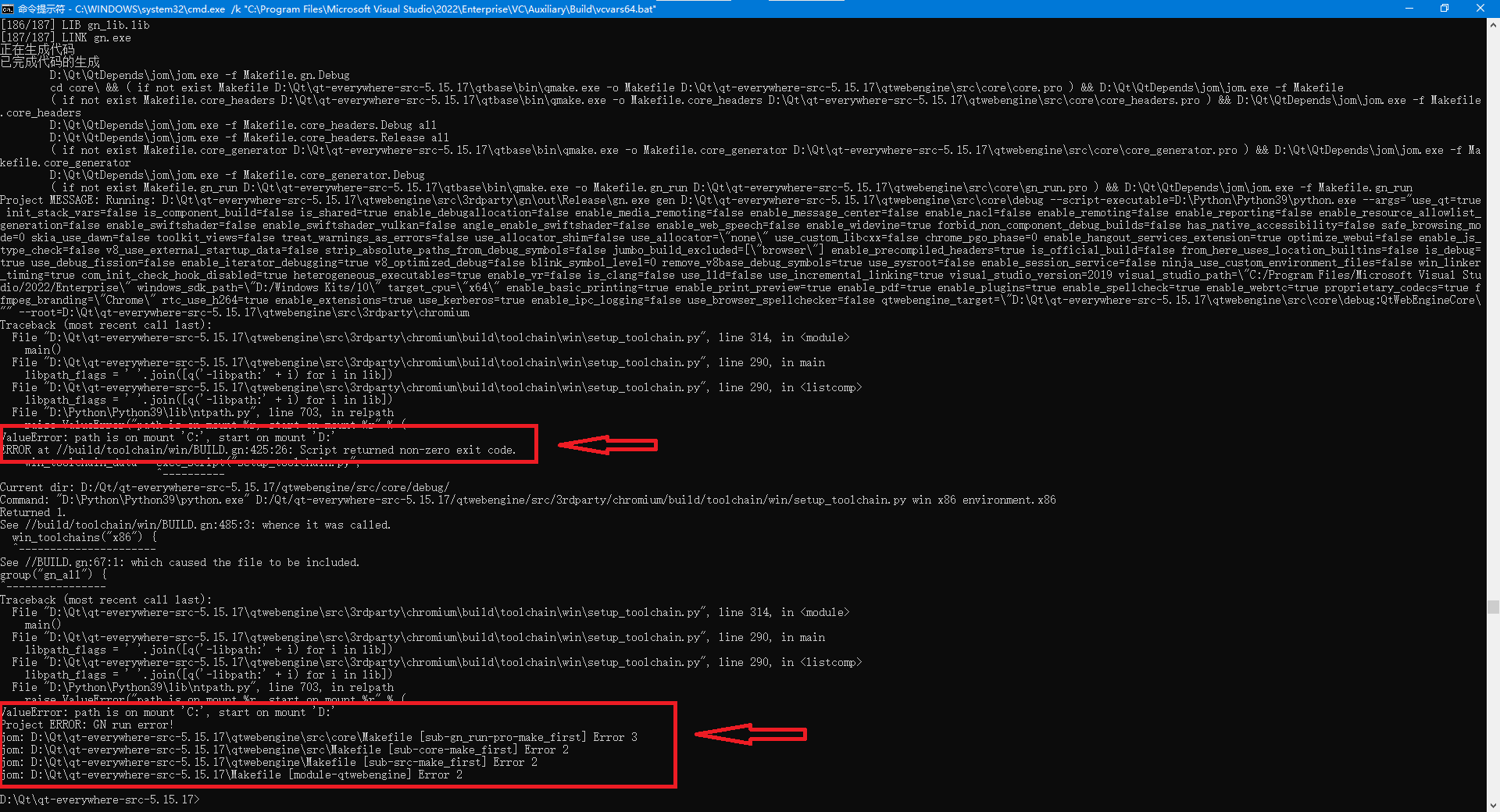Click the scroll up arrow

[x=1493, y=25]
